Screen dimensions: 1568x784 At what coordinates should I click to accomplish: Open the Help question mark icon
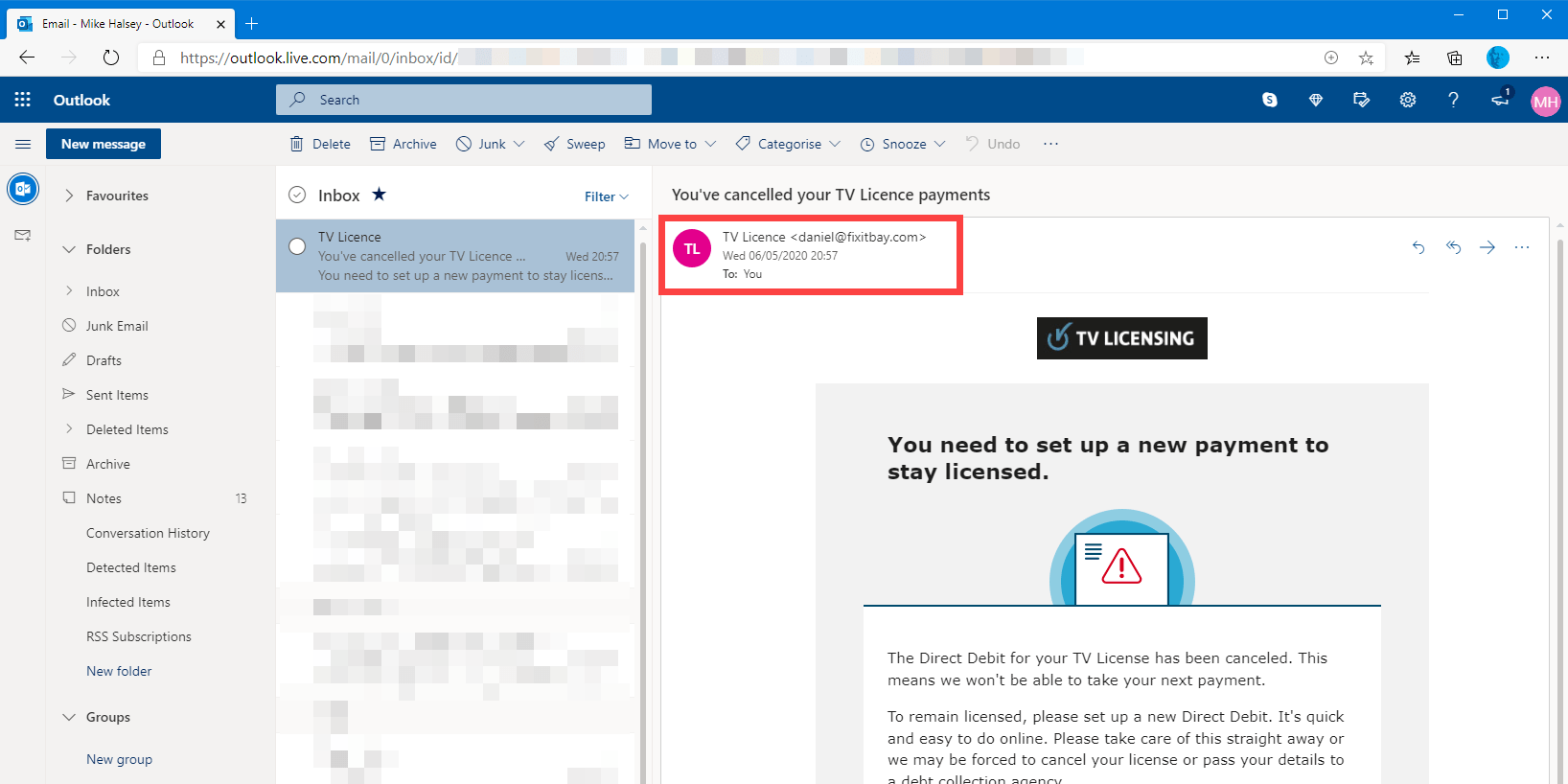coord(1453,100)
